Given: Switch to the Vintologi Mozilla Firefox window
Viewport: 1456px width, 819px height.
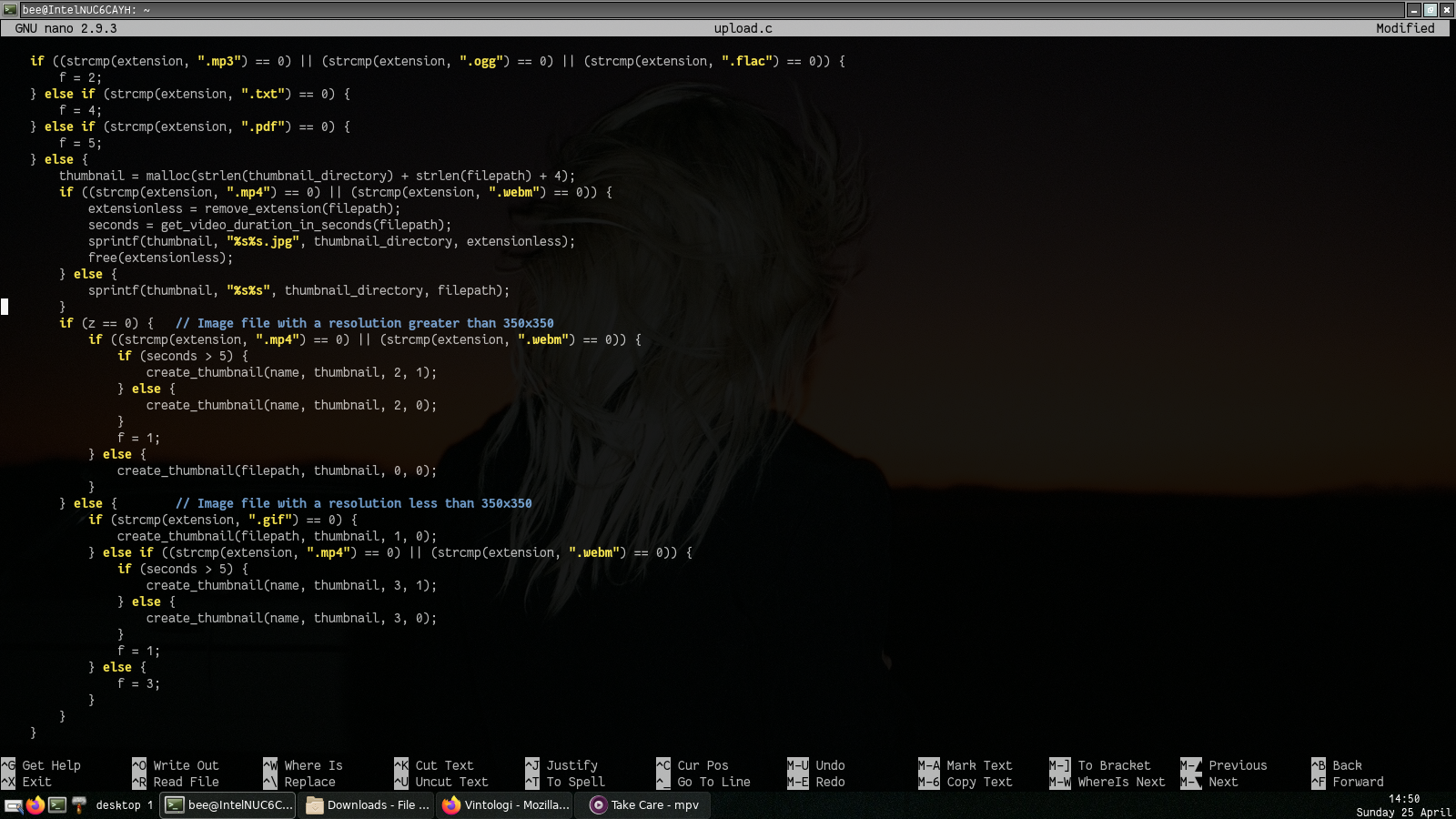Looking at the screenshot, I should (x=506, y=805).
